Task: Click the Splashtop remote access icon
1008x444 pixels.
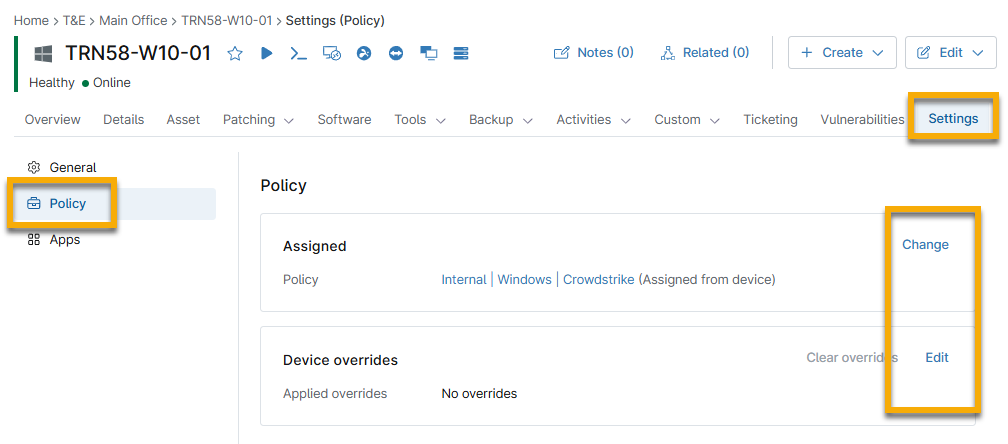Action: click(x=364, y=53)
